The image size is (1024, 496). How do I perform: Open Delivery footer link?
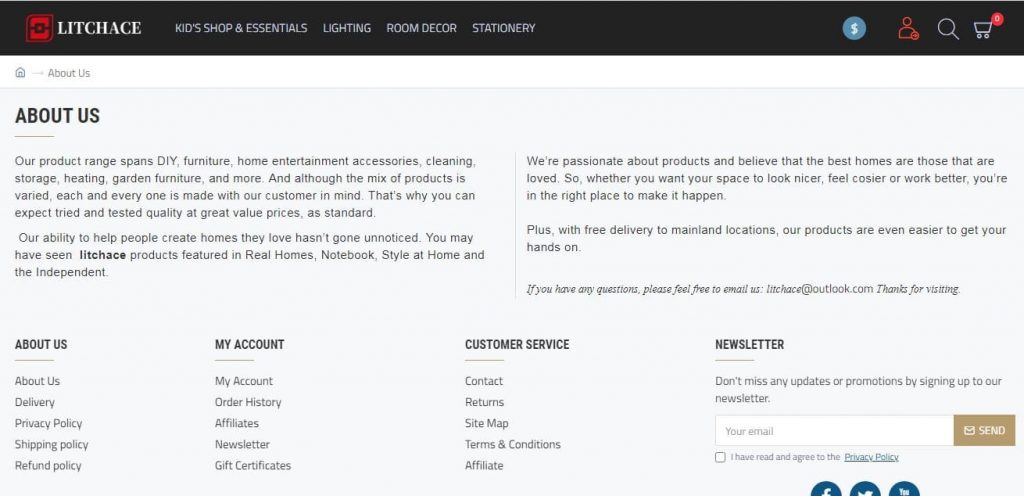click(35, 402)
